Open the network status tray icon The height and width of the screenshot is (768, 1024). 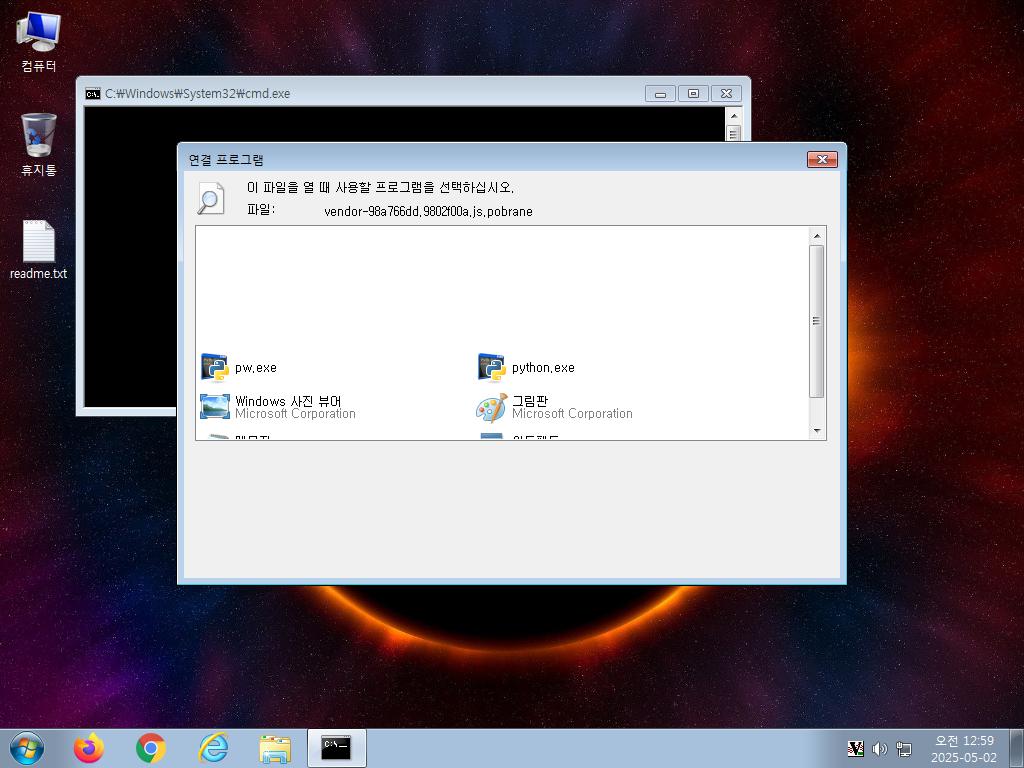coord(904,748)
